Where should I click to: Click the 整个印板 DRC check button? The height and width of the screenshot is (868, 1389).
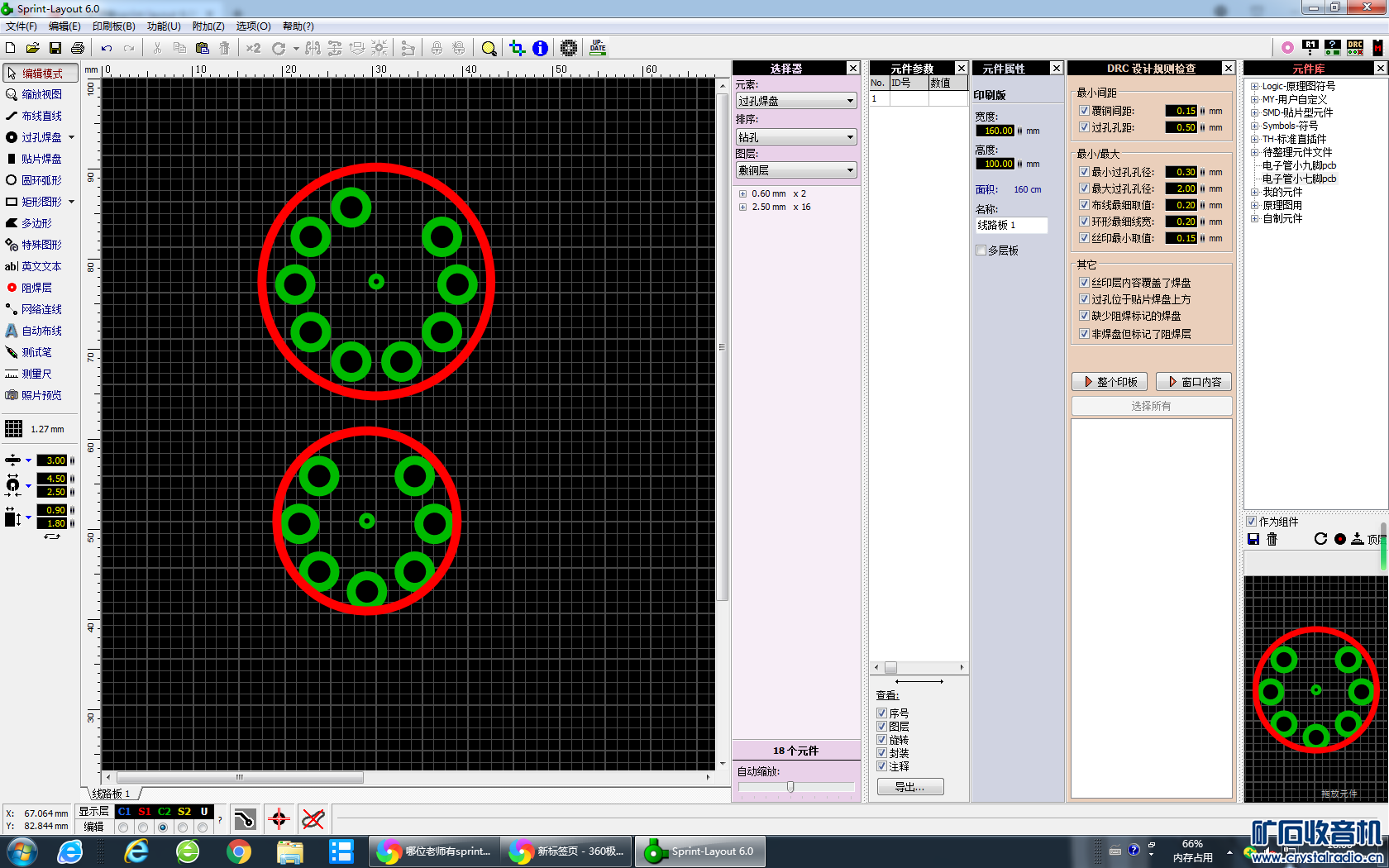click(x=1110, y=382)
